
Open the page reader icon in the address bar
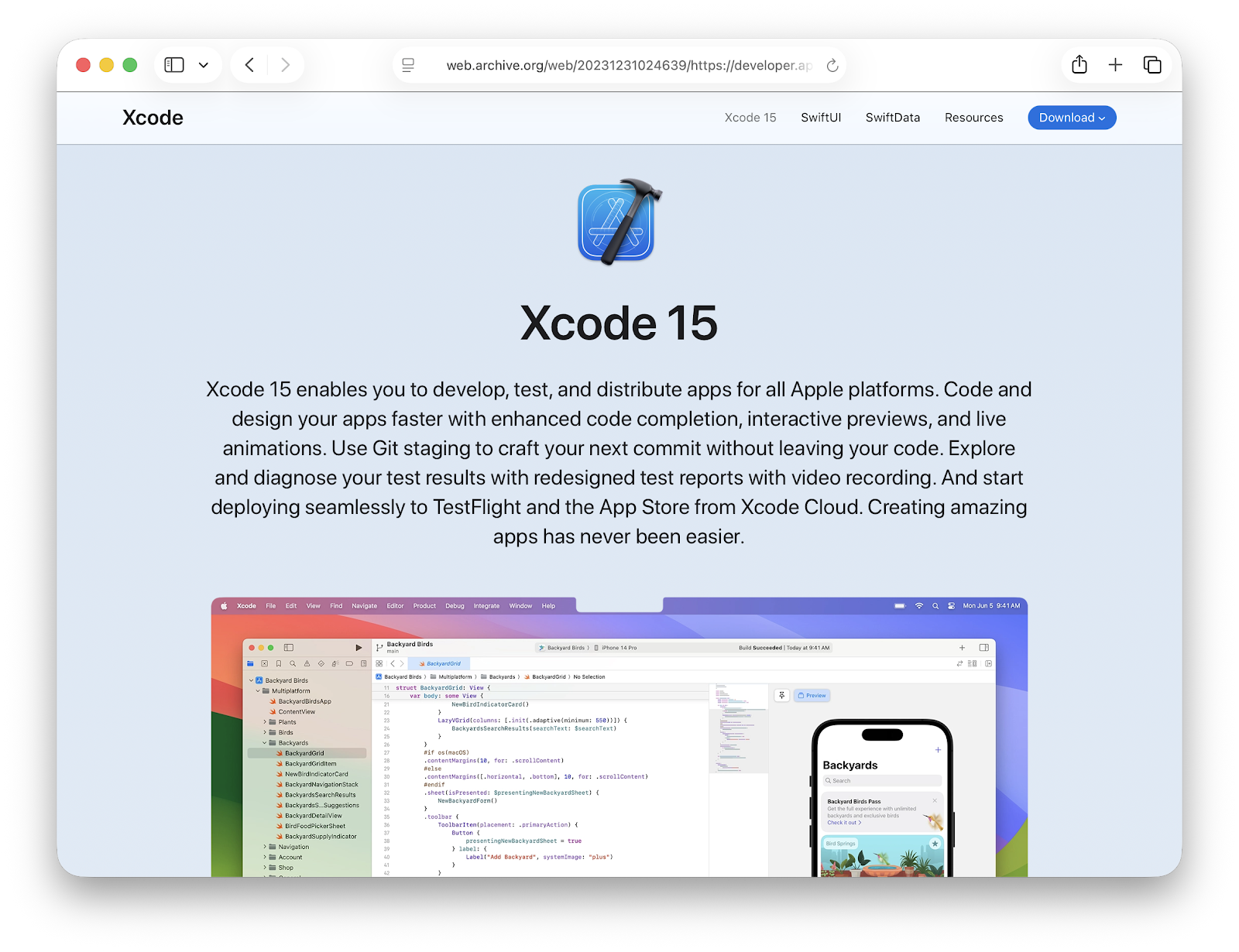(409, 65)
